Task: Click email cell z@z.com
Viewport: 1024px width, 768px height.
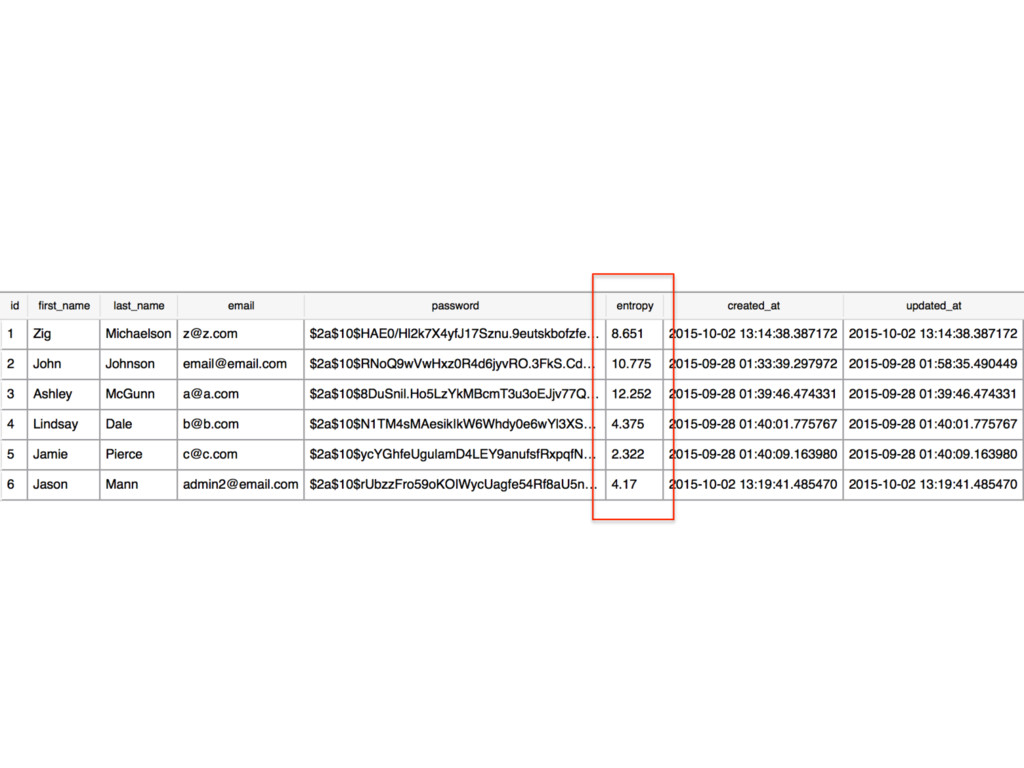Action: click(241, 334)
